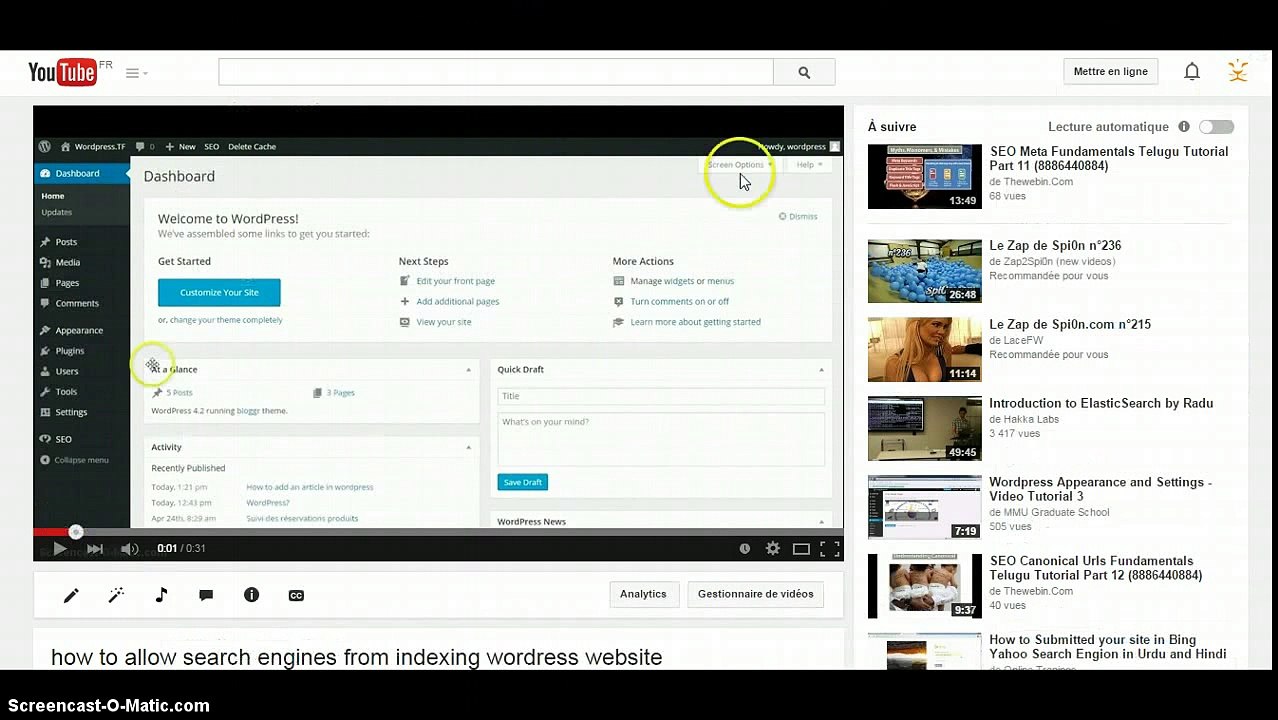
Task: Open the account avatar menu
Action: 1238,71
